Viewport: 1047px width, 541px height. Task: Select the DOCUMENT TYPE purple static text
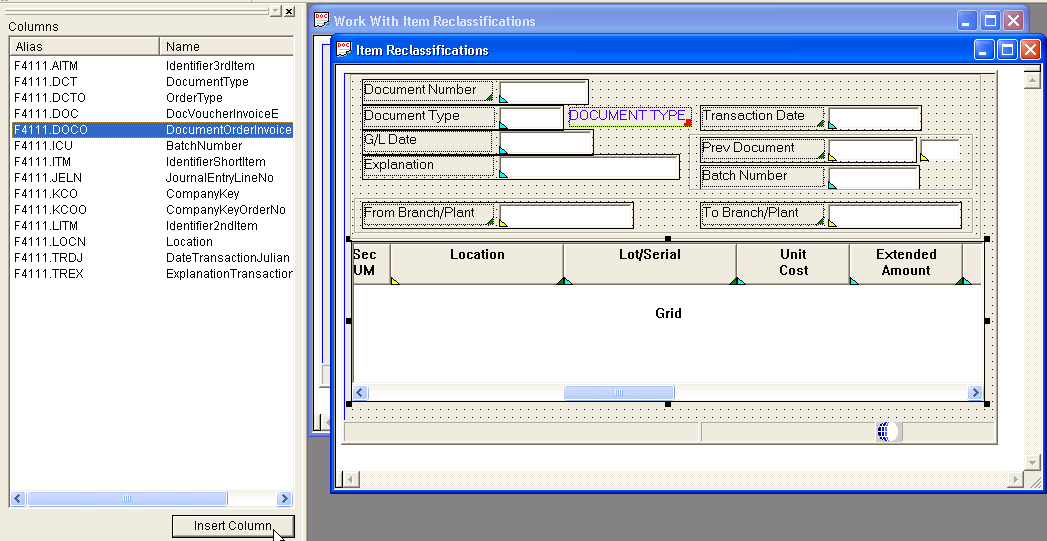click(x=629, y=116)
